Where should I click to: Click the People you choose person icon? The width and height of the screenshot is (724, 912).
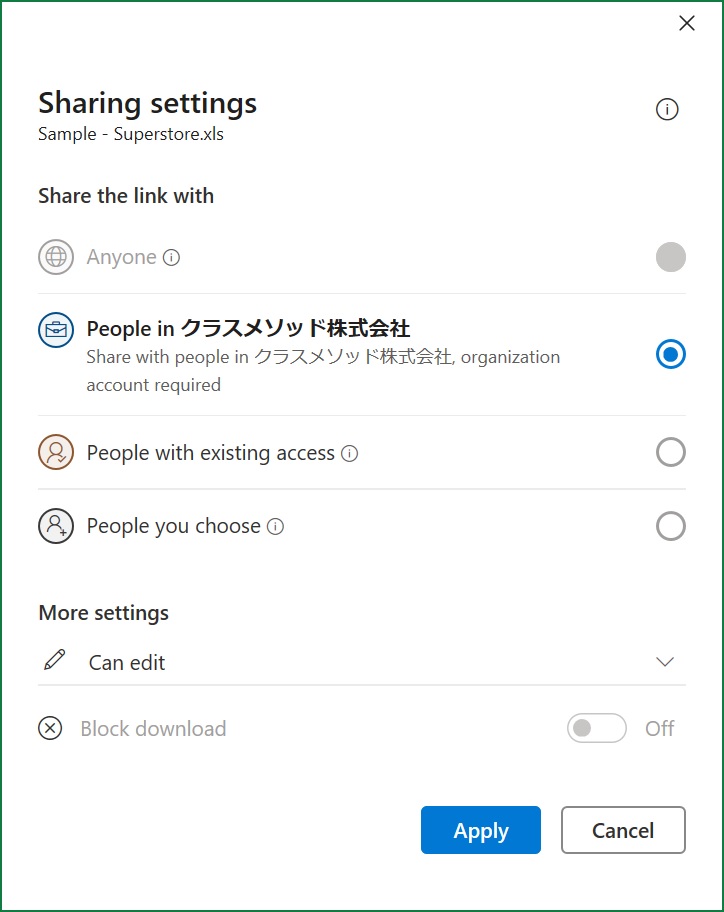56,526
